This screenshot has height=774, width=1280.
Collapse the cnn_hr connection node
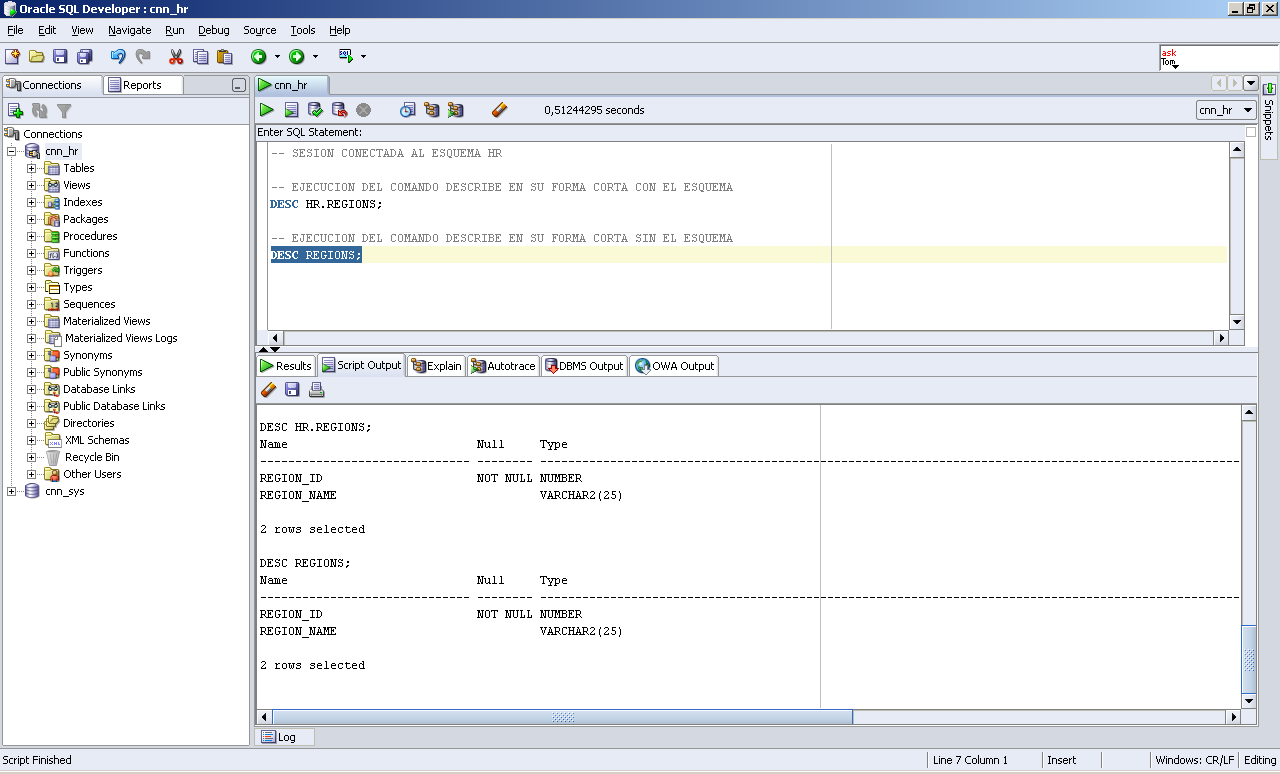click(x=11, y=151)
